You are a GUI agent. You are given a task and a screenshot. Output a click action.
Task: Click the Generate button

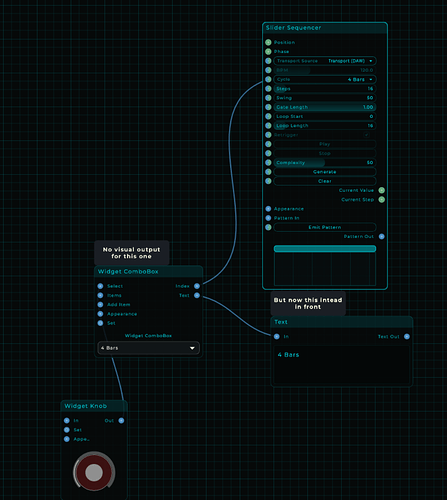(325, 172)
